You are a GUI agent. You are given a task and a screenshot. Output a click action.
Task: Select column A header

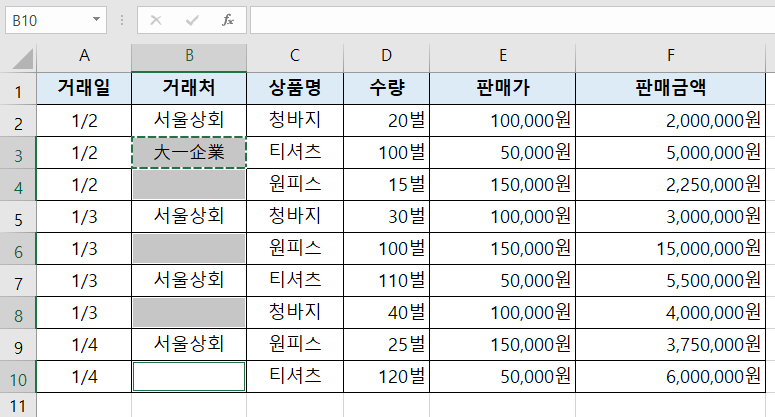[84, 56]
